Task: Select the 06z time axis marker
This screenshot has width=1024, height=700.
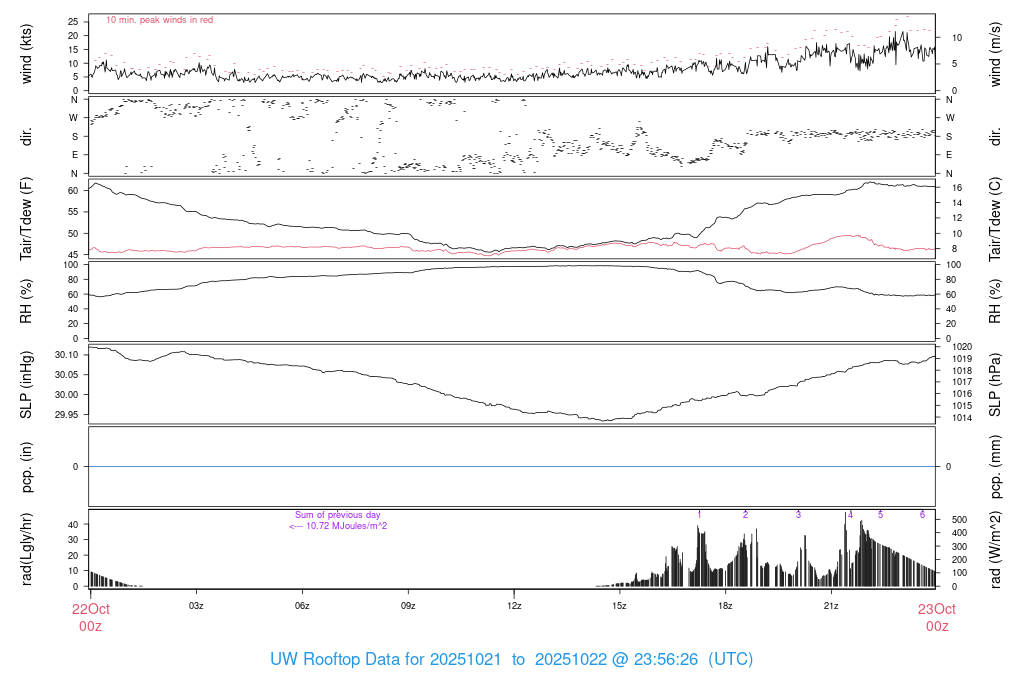Action: tap(302, 606)
